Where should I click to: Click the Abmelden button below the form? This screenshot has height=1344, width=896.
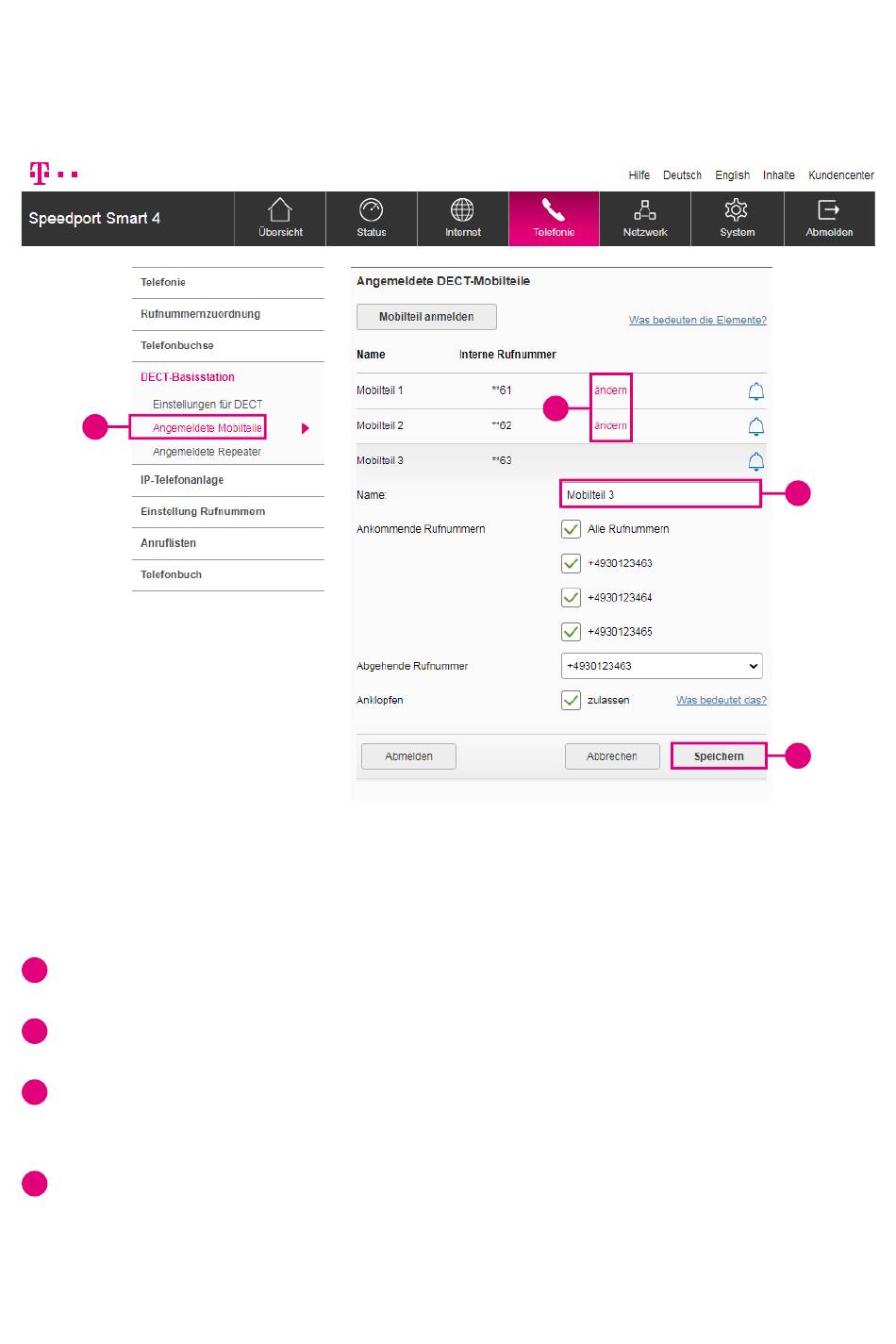pos(408,756)
